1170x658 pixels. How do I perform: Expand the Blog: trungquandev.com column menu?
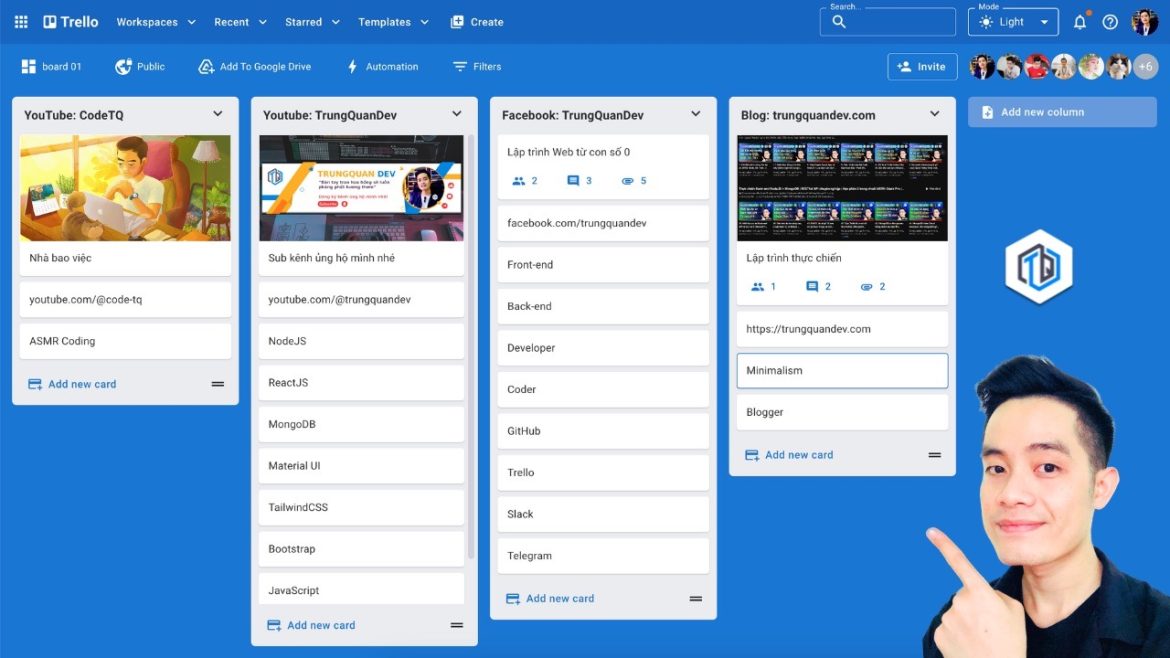[x=935, y=113]
